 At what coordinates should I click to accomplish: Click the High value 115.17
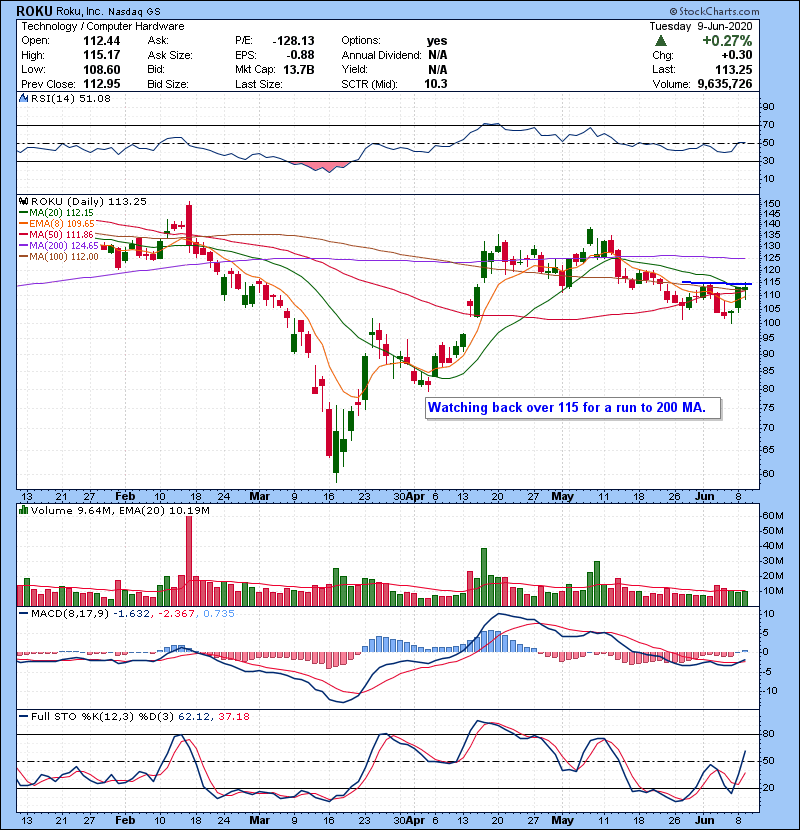[102, 55]
